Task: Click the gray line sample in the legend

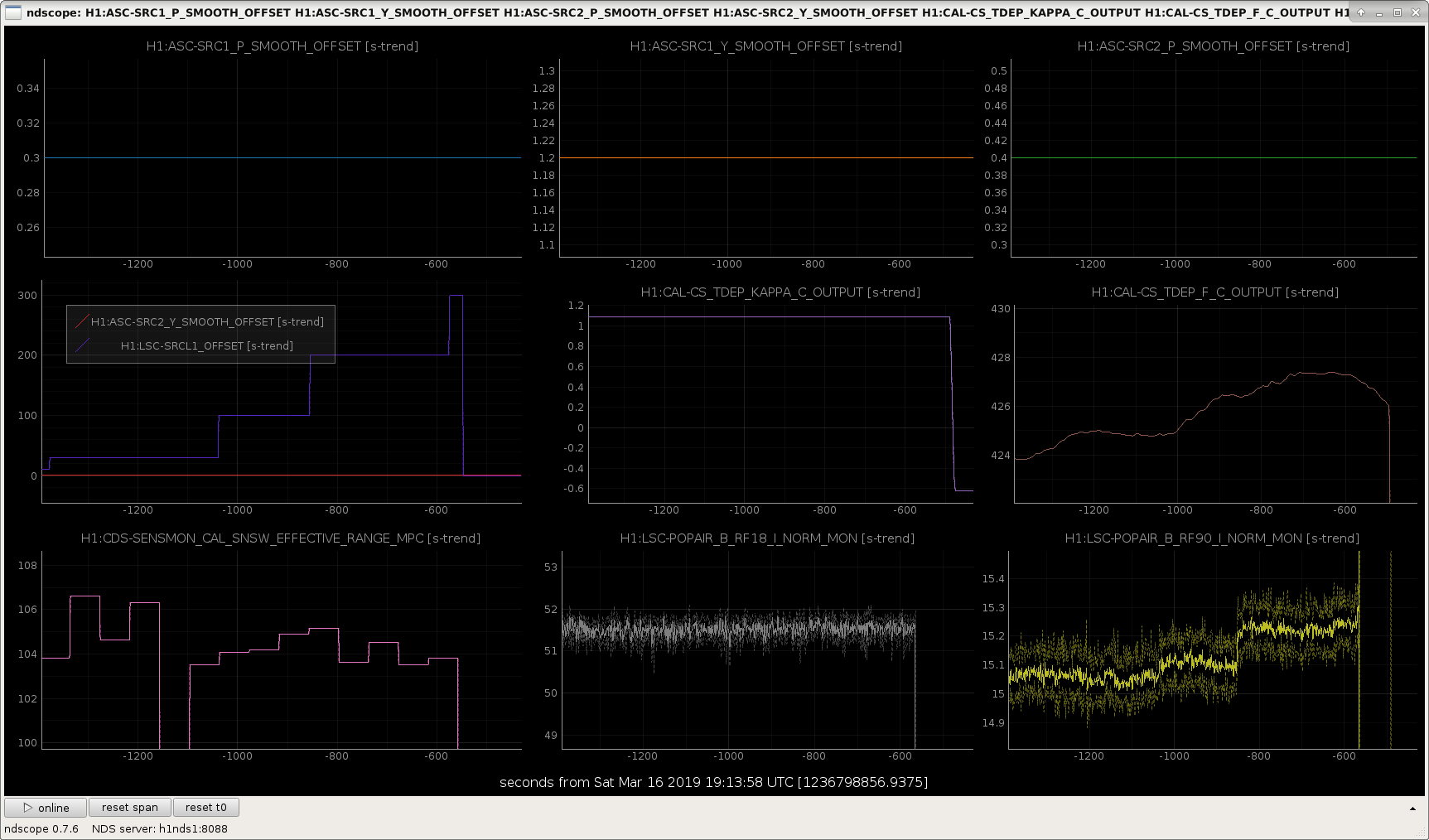Action: [81, 346]
